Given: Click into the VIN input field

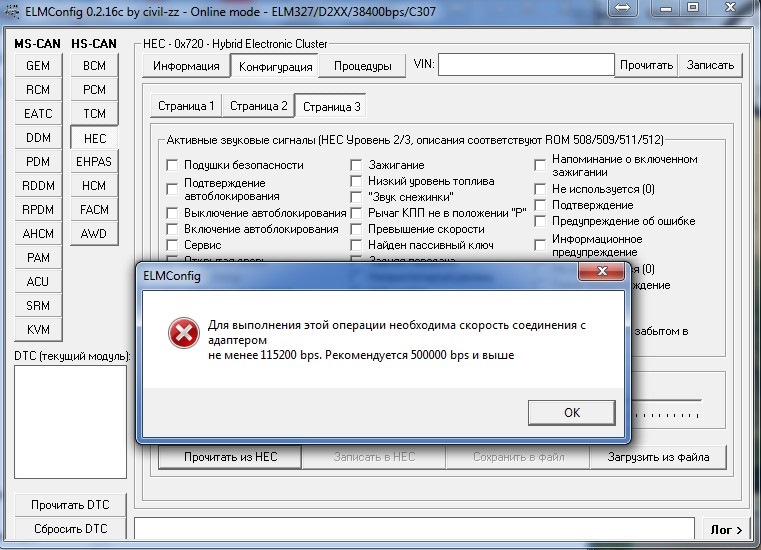Looking at the screenshot, I should click(x=526, y=65).
